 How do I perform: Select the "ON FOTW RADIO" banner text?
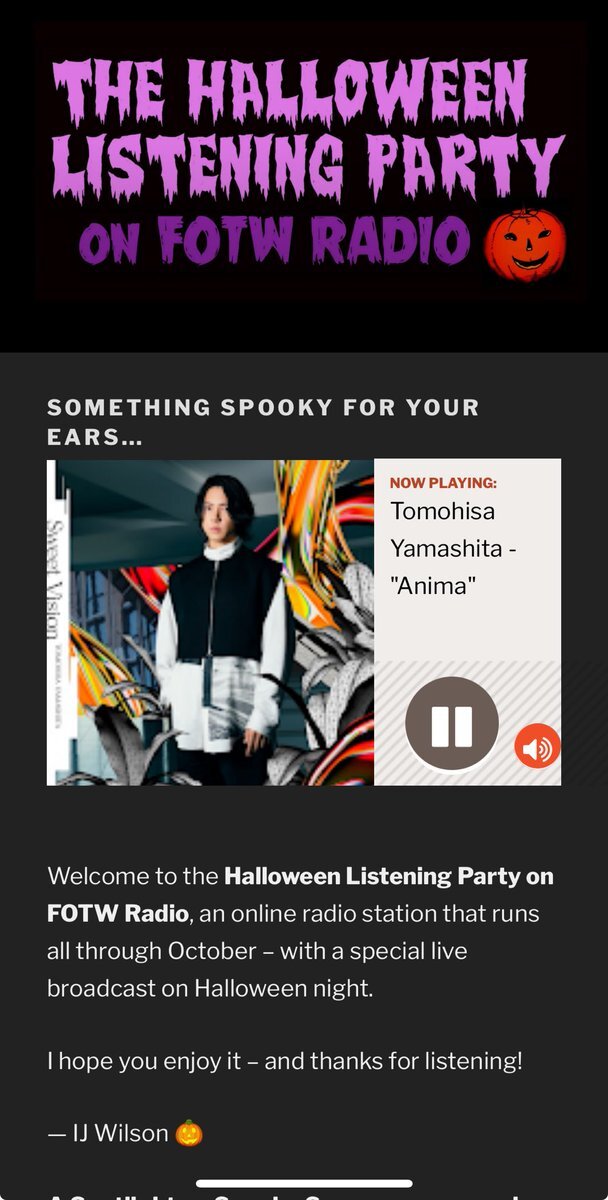click(274, 242)
